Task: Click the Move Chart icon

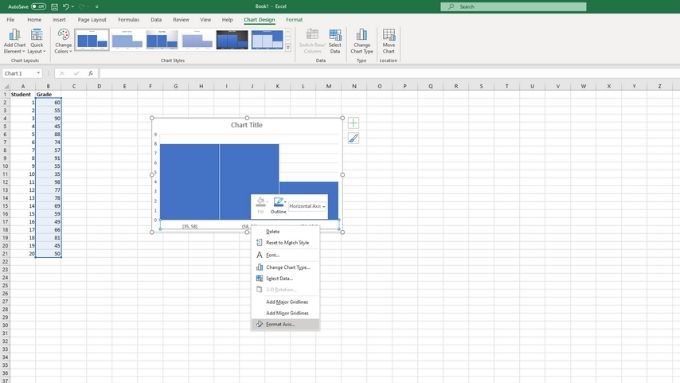Action: 389,41
